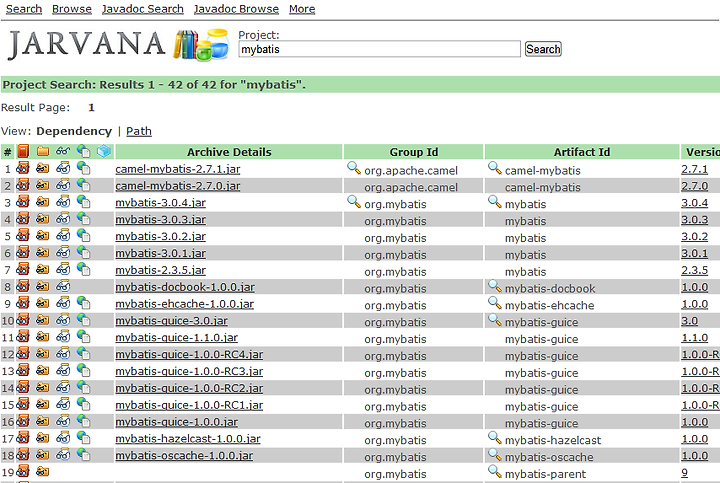This screenshot has height=483, width=720.
Task: Focus the Project input field containing mybatis
Action: (379, 49)
